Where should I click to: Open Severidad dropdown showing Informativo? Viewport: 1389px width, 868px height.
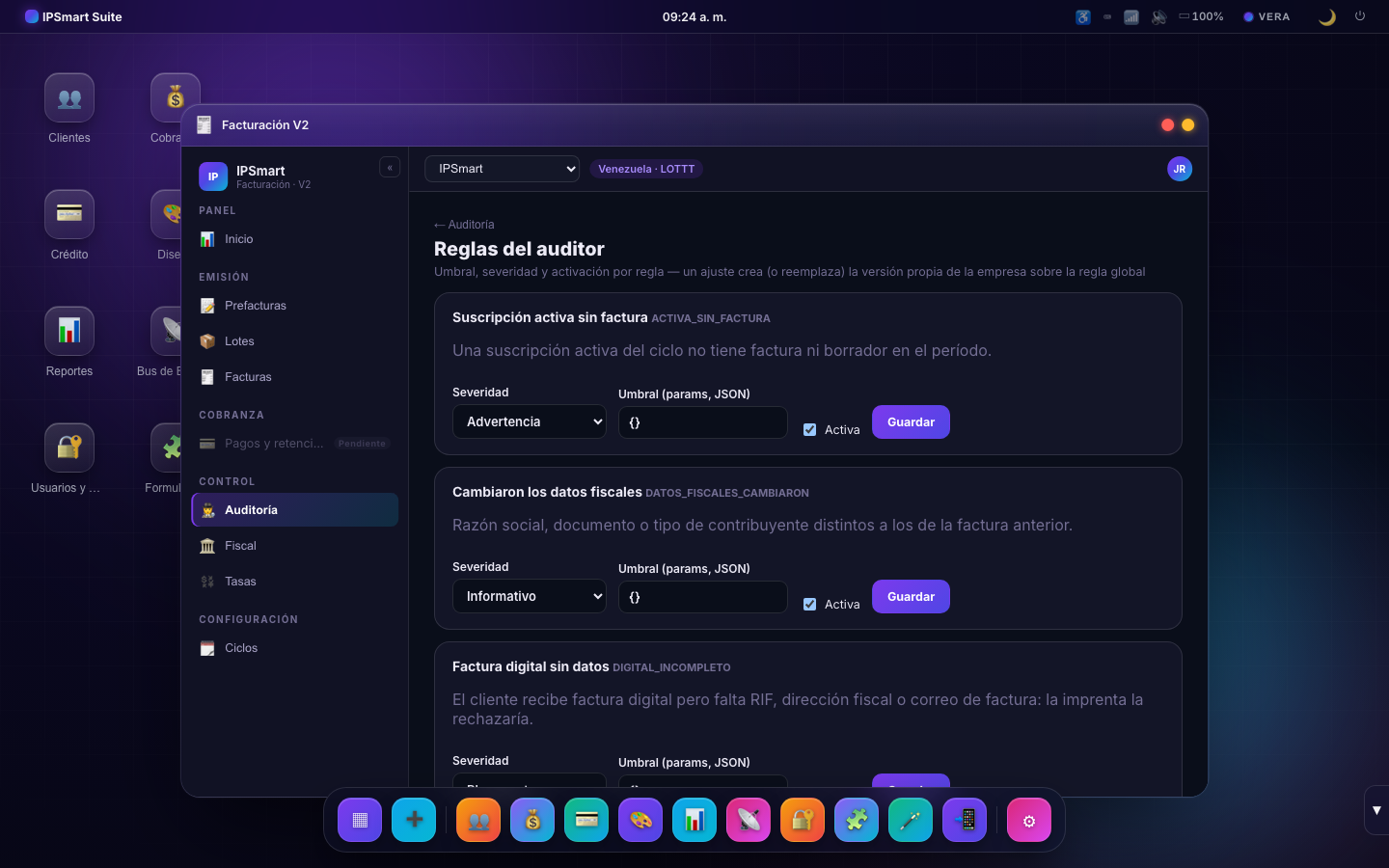pyautogui.click(x=530, y=596)
